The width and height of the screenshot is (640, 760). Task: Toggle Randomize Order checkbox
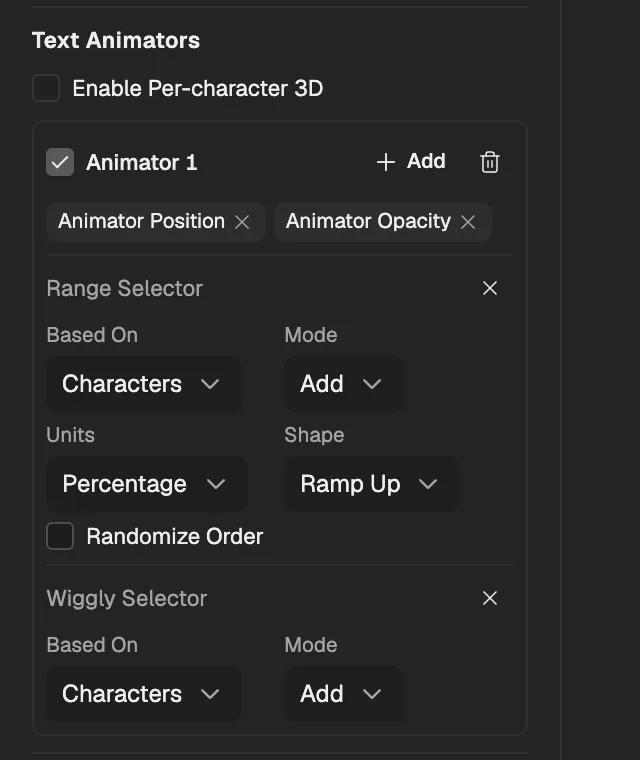60,536
